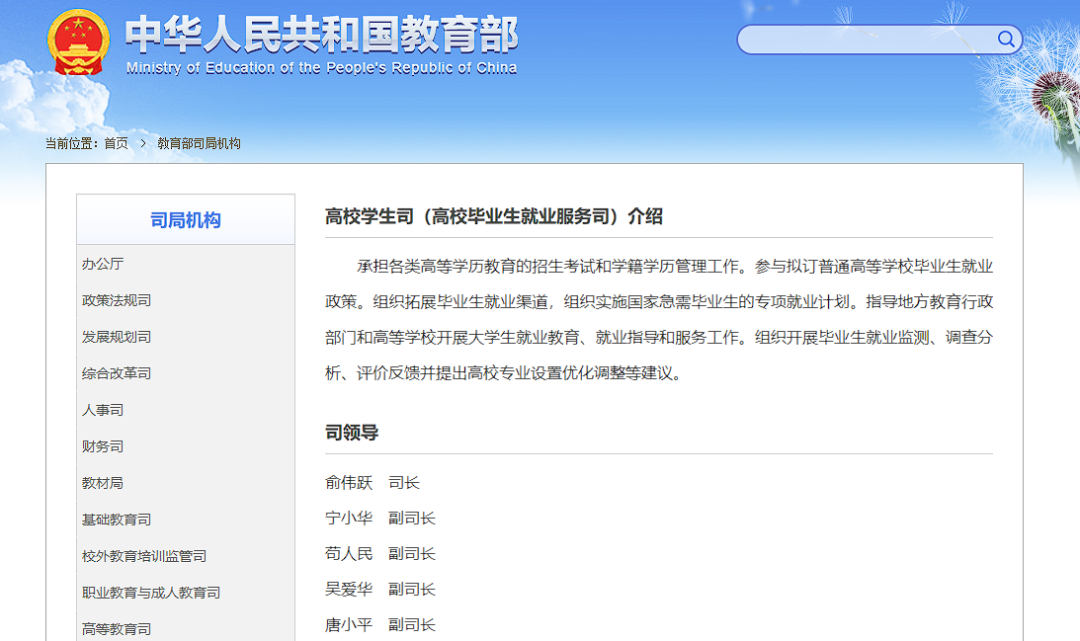
Task: Click the 司长 title after 俞伟跃
Action: (x=404, y=483)
